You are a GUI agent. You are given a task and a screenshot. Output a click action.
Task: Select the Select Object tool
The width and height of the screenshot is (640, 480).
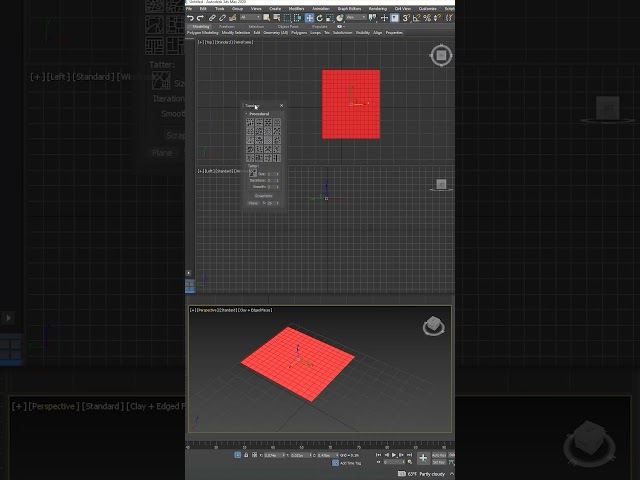click(267, 18)
